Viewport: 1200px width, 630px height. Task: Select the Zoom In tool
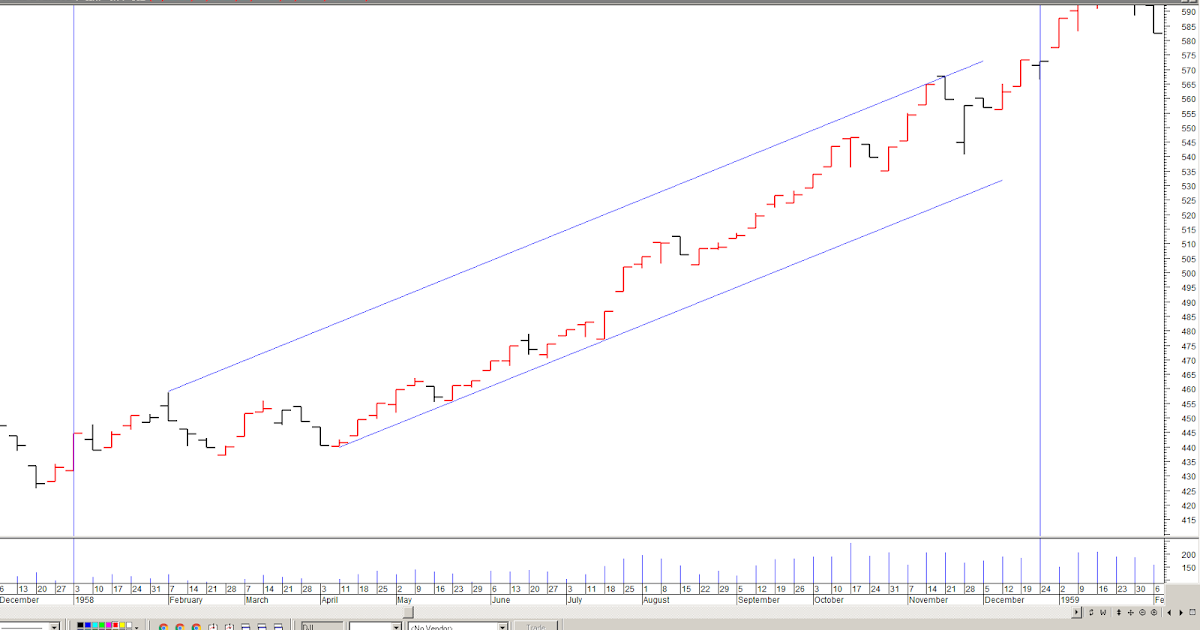(x=1154, y=612)
